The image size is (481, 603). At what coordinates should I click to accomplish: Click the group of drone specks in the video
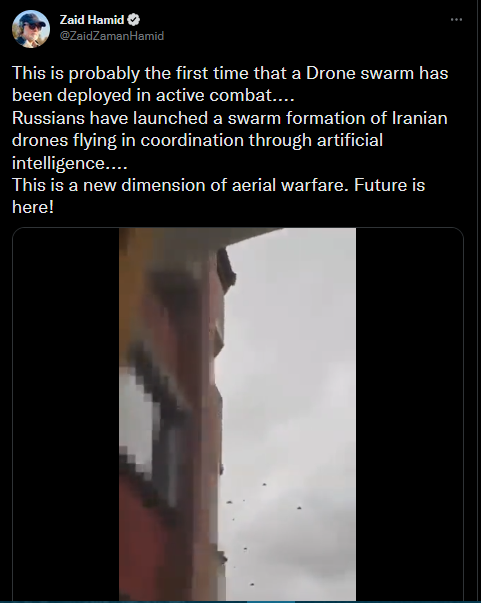pos(262,534)
